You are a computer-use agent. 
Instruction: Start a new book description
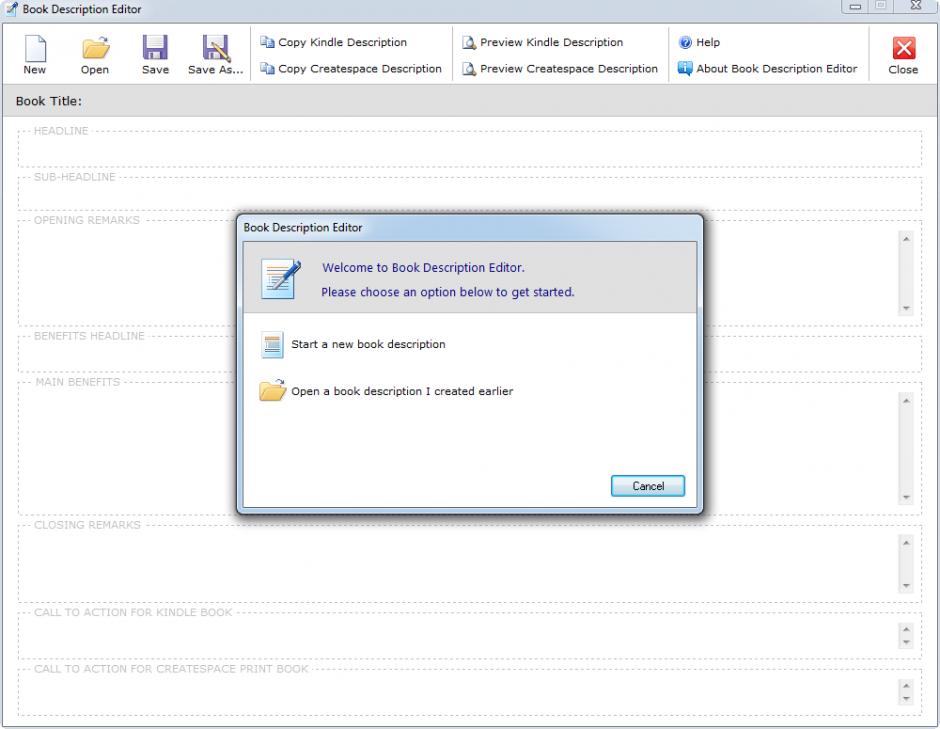(353, 344)
